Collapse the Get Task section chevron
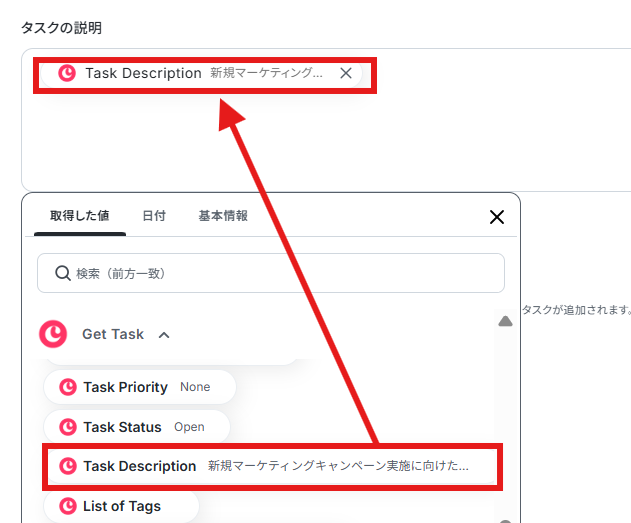The height and width of the screenshot is (523, 631). pos(164,335)
